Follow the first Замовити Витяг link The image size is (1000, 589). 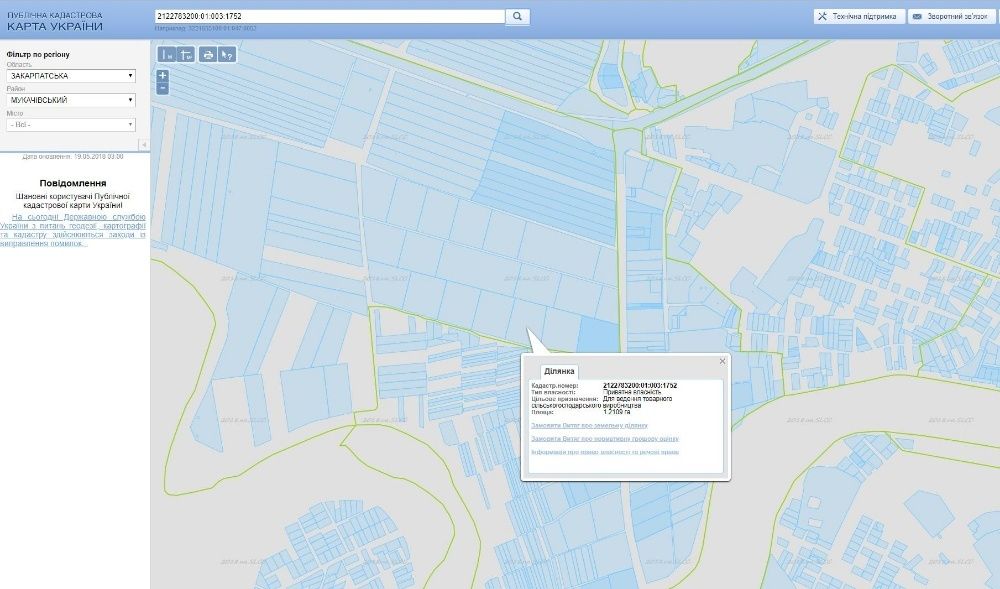coord(589,425)
